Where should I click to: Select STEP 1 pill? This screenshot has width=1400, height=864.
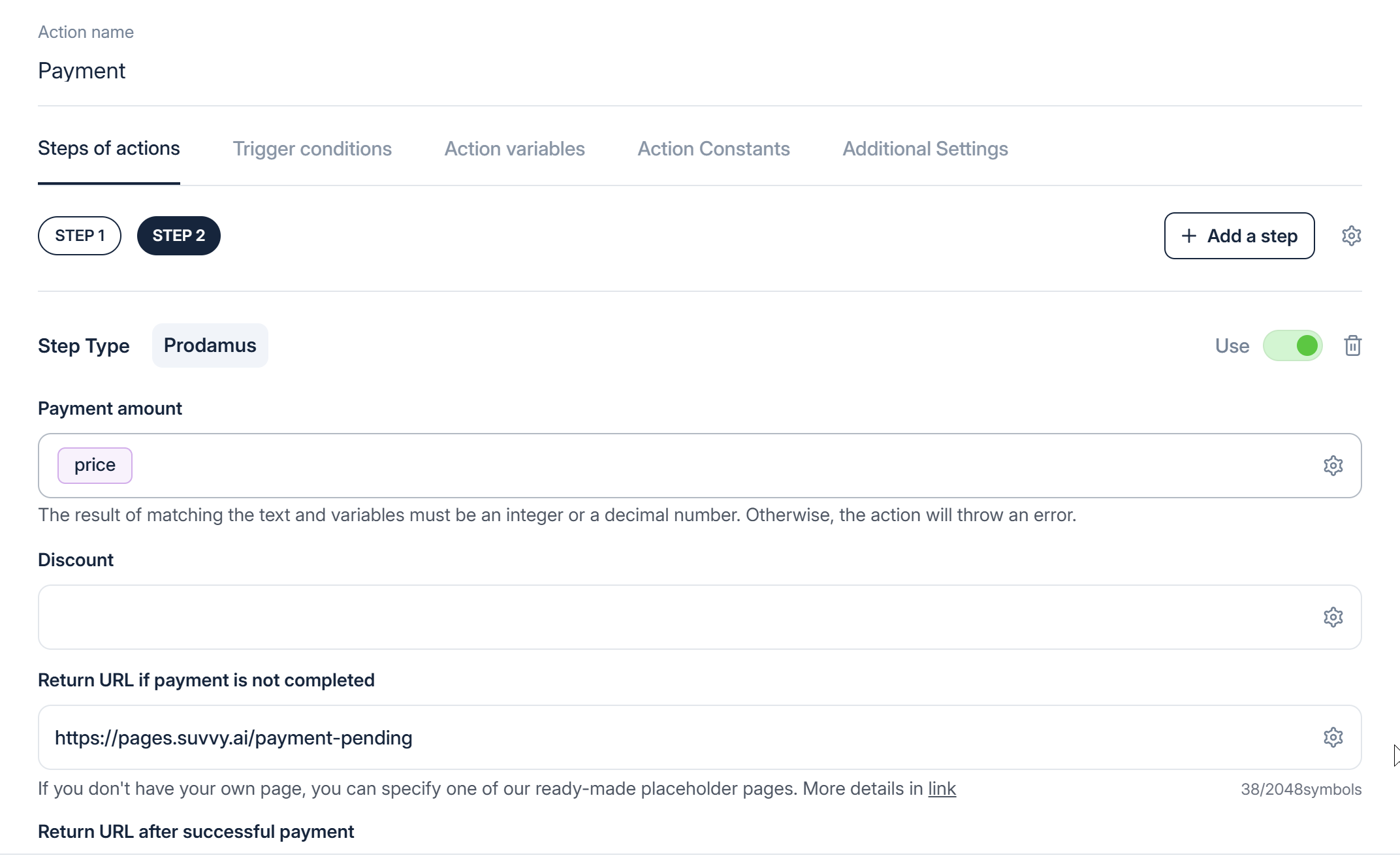[x=80, y=236]
